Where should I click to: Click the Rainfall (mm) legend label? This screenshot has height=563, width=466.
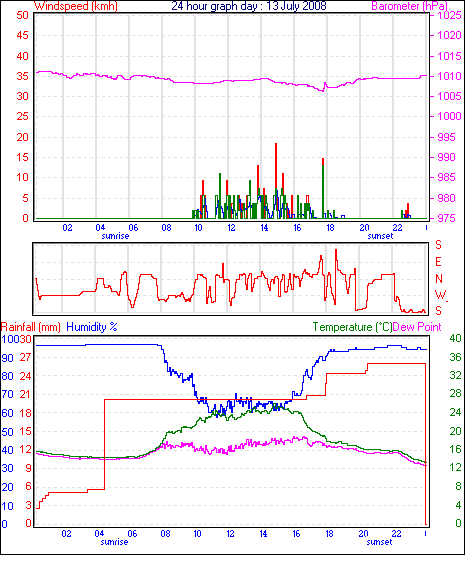31,327
